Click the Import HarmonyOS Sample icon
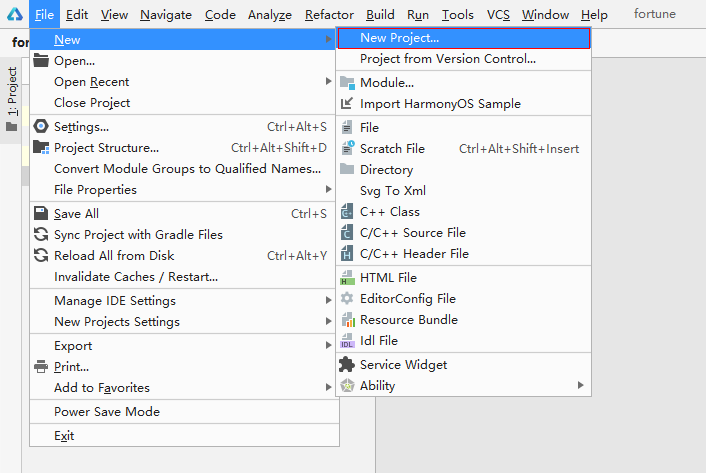The image size is (706, 473). click(347, 104)
